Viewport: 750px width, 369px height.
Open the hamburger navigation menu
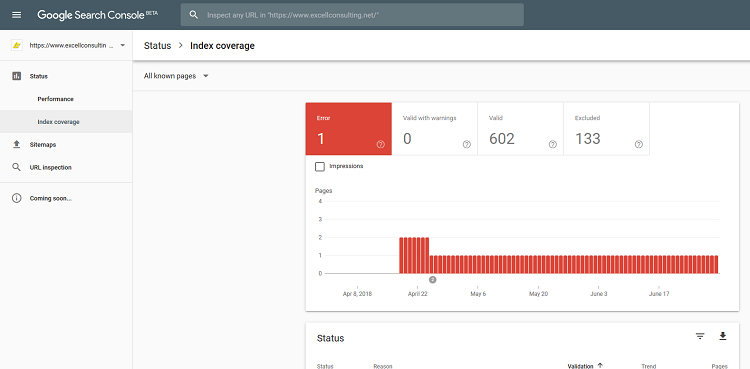(17, 15)
